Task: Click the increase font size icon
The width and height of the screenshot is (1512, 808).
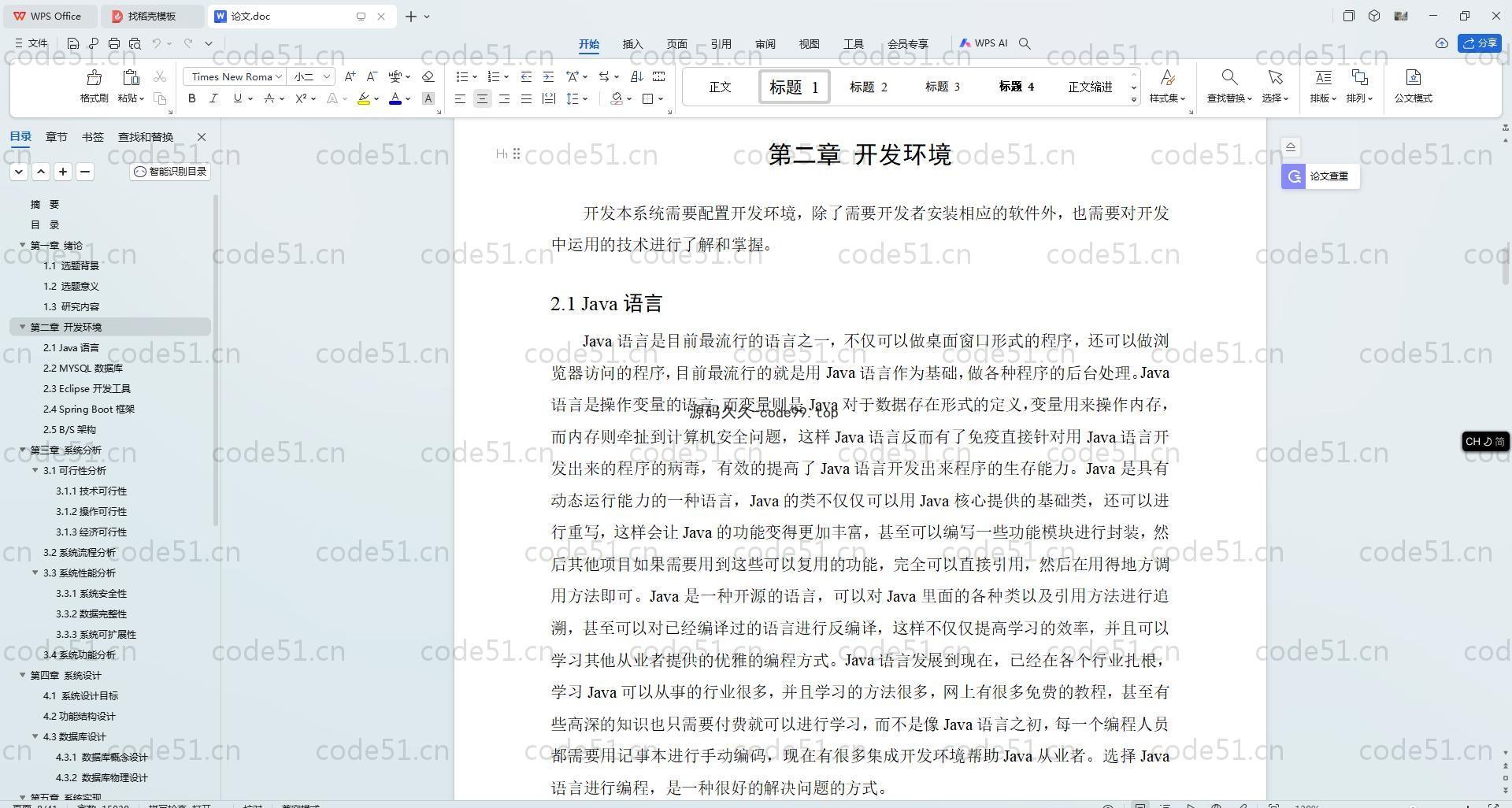Action: pos(350,76)
